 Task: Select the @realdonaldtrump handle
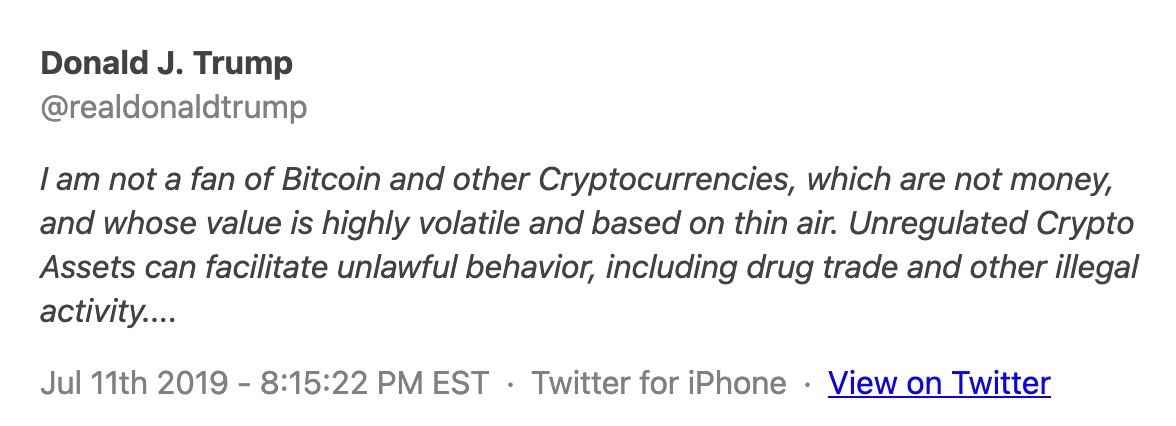[x=174, y=108]
